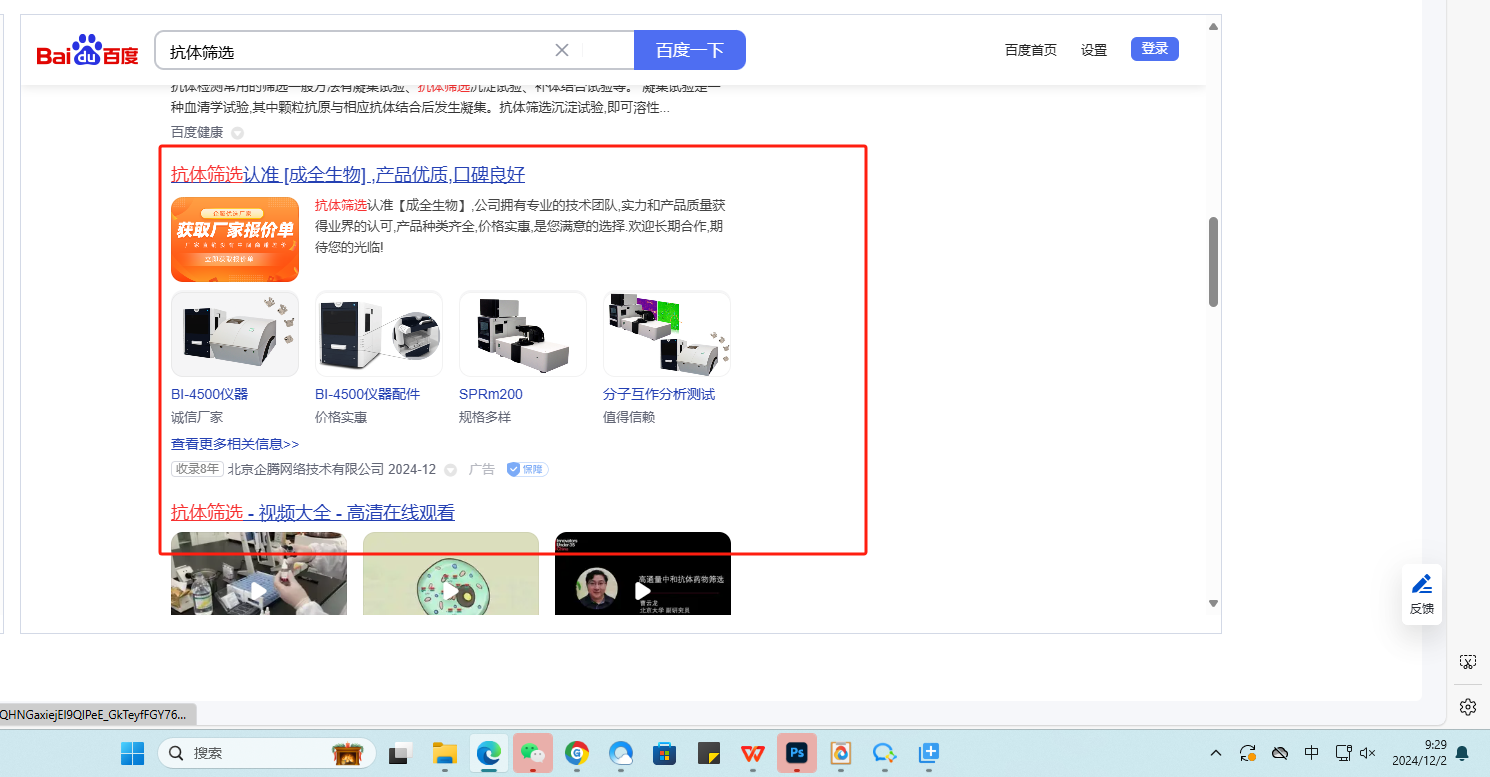Viewport: 1490px width, 777px height.
Task: Open the 百度首页 link
Action: point(1031,50)
